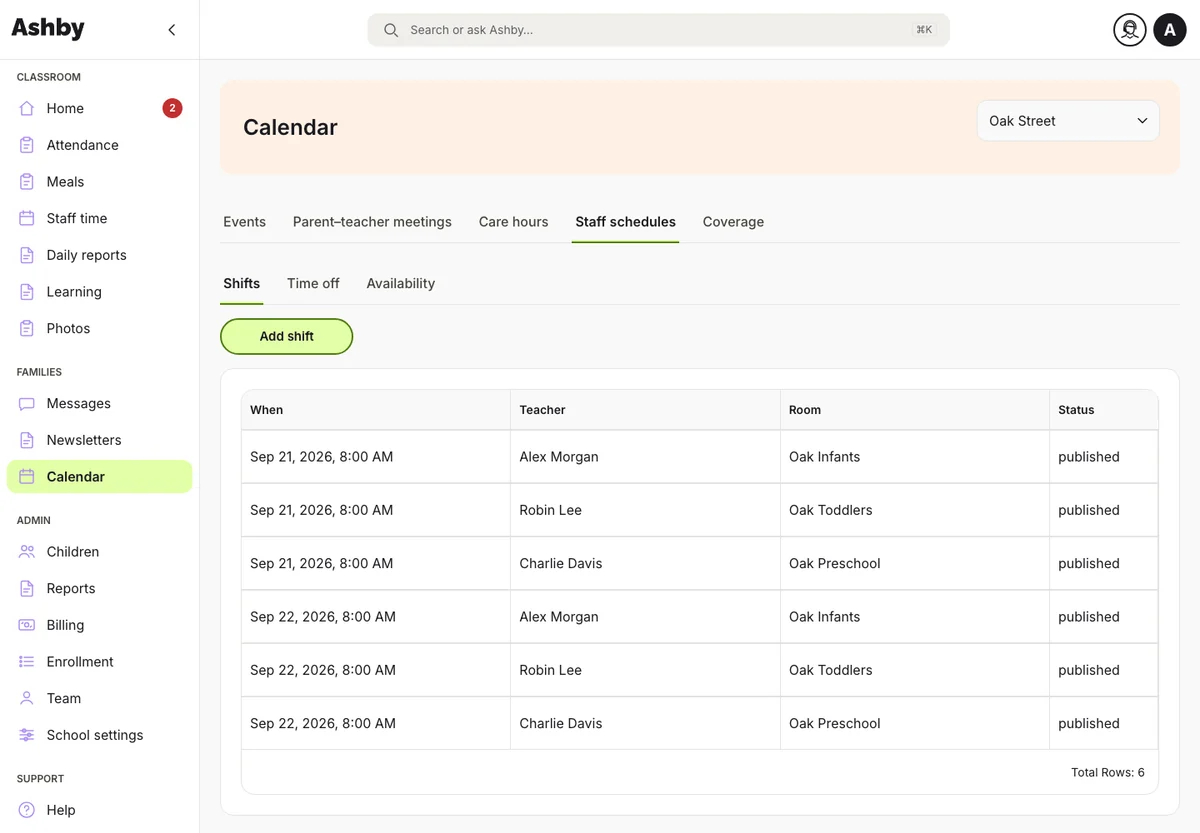Open the Meals section icon

[x=27, y=182]
